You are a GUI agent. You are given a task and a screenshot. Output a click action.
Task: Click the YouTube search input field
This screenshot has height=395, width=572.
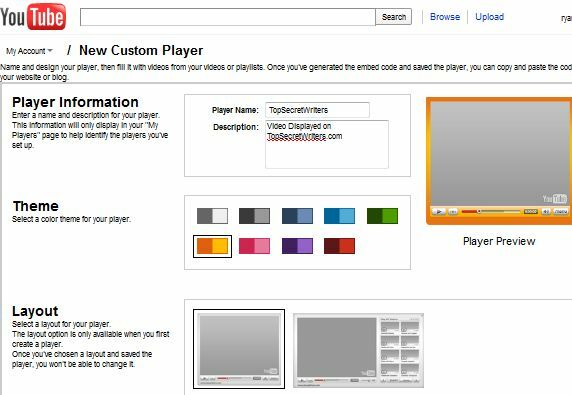(228, 17)
